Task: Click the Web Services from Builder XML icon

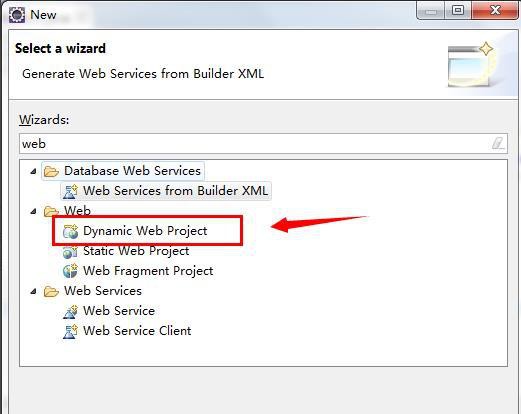Action: click(x=70, y=191)
